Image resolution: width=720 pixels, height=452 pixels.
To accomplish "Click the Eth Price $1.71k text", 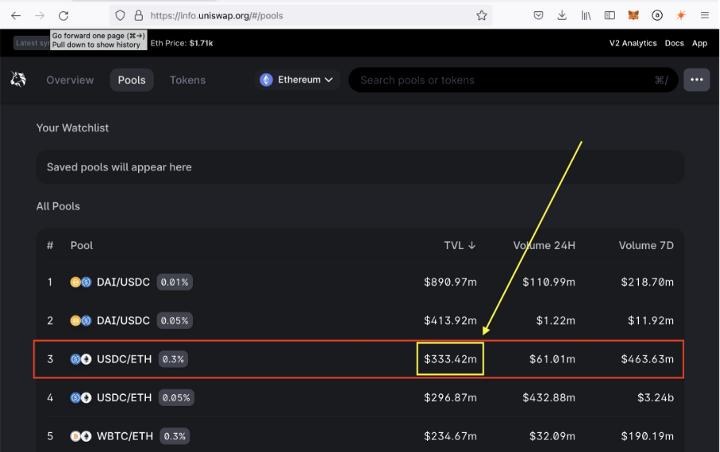I will [182, 43].
